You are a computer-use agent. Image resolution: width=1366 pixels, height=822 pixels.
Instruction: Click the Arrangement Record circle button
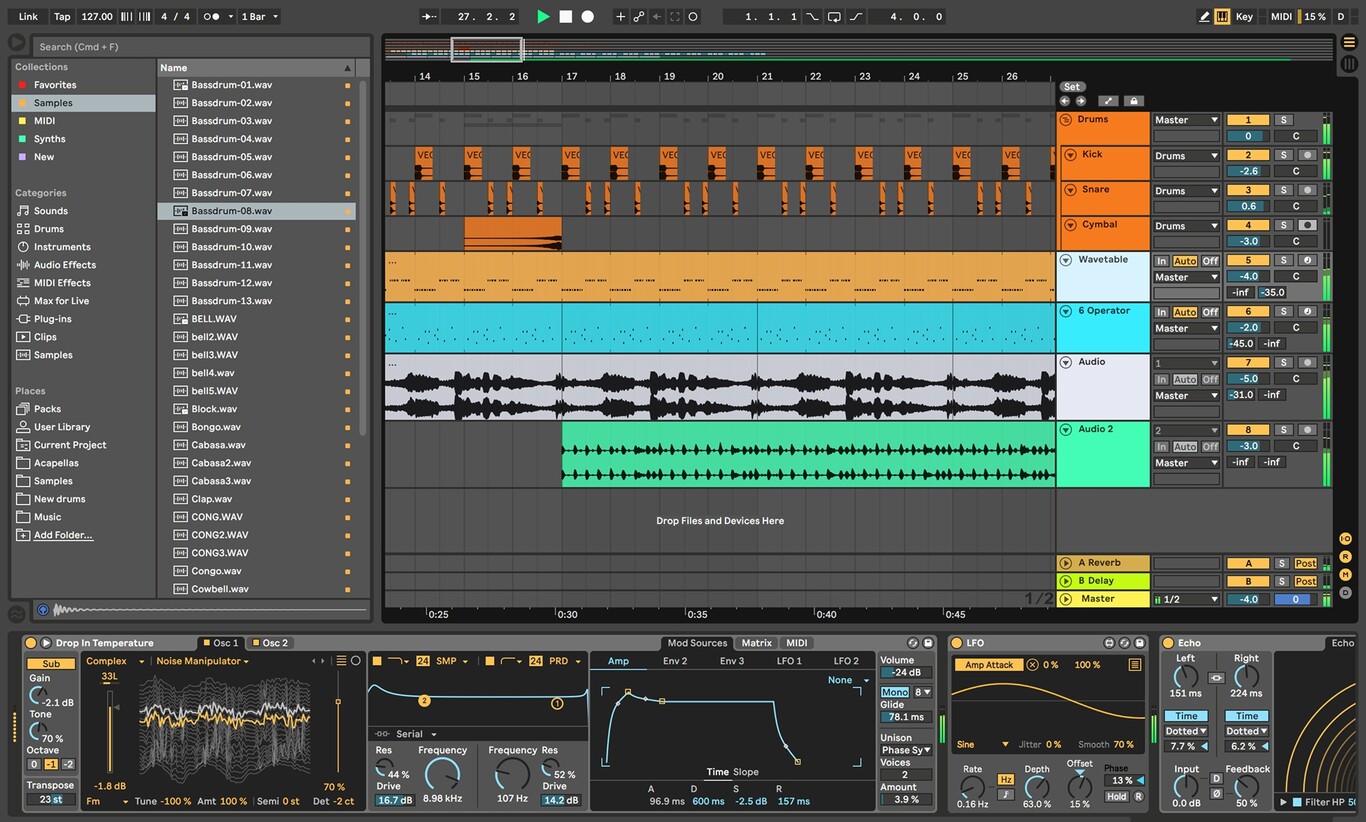pos(587,17)
